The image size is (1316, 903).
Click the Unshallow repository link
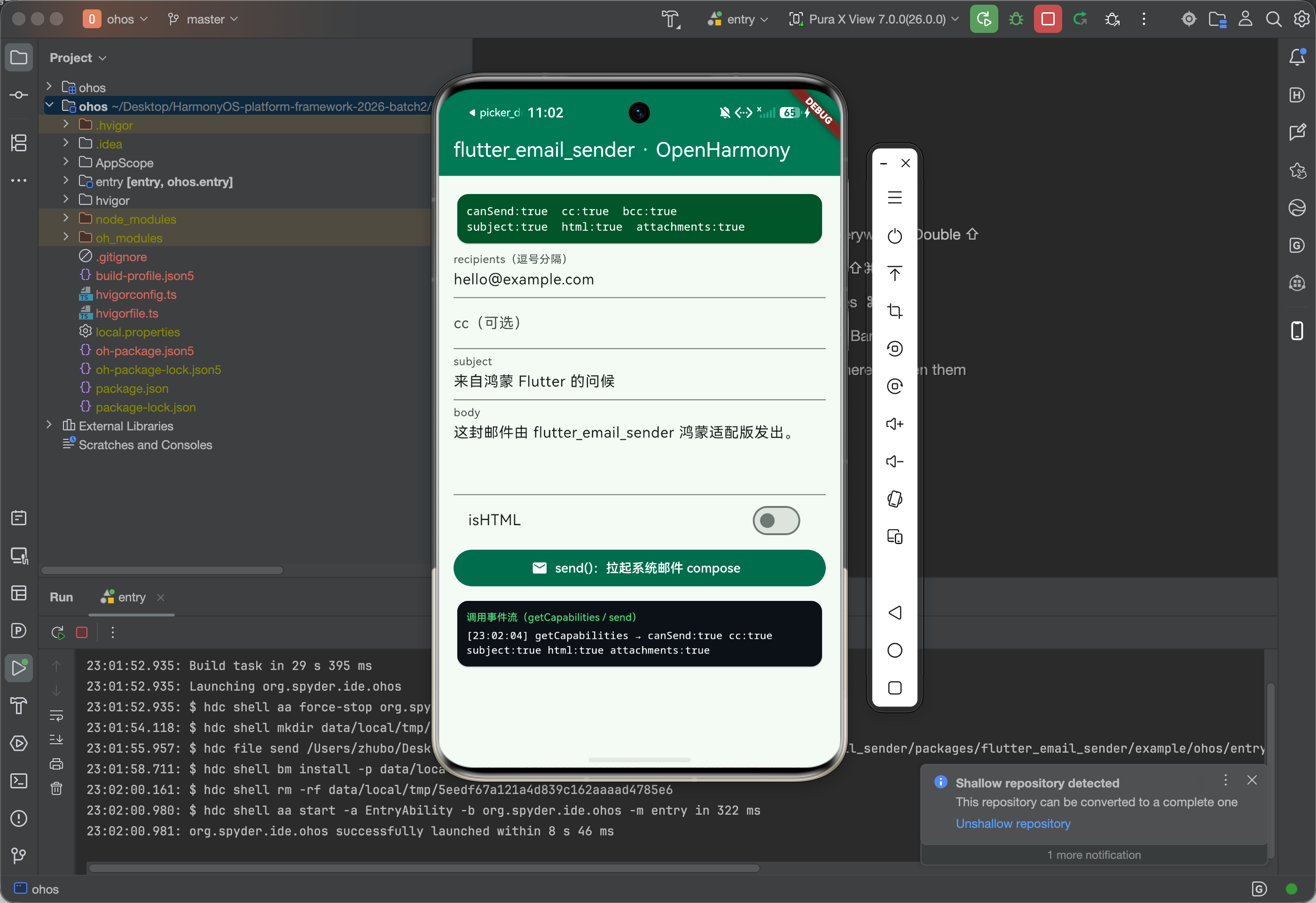pyautogui.click(x=1013, y=824)
